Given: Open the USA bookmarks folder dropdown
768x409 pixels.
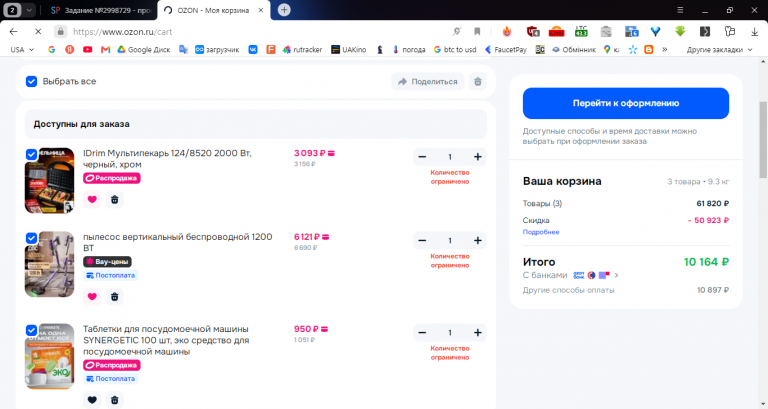Looking at the screenshot, I should [x=22, y=49].
